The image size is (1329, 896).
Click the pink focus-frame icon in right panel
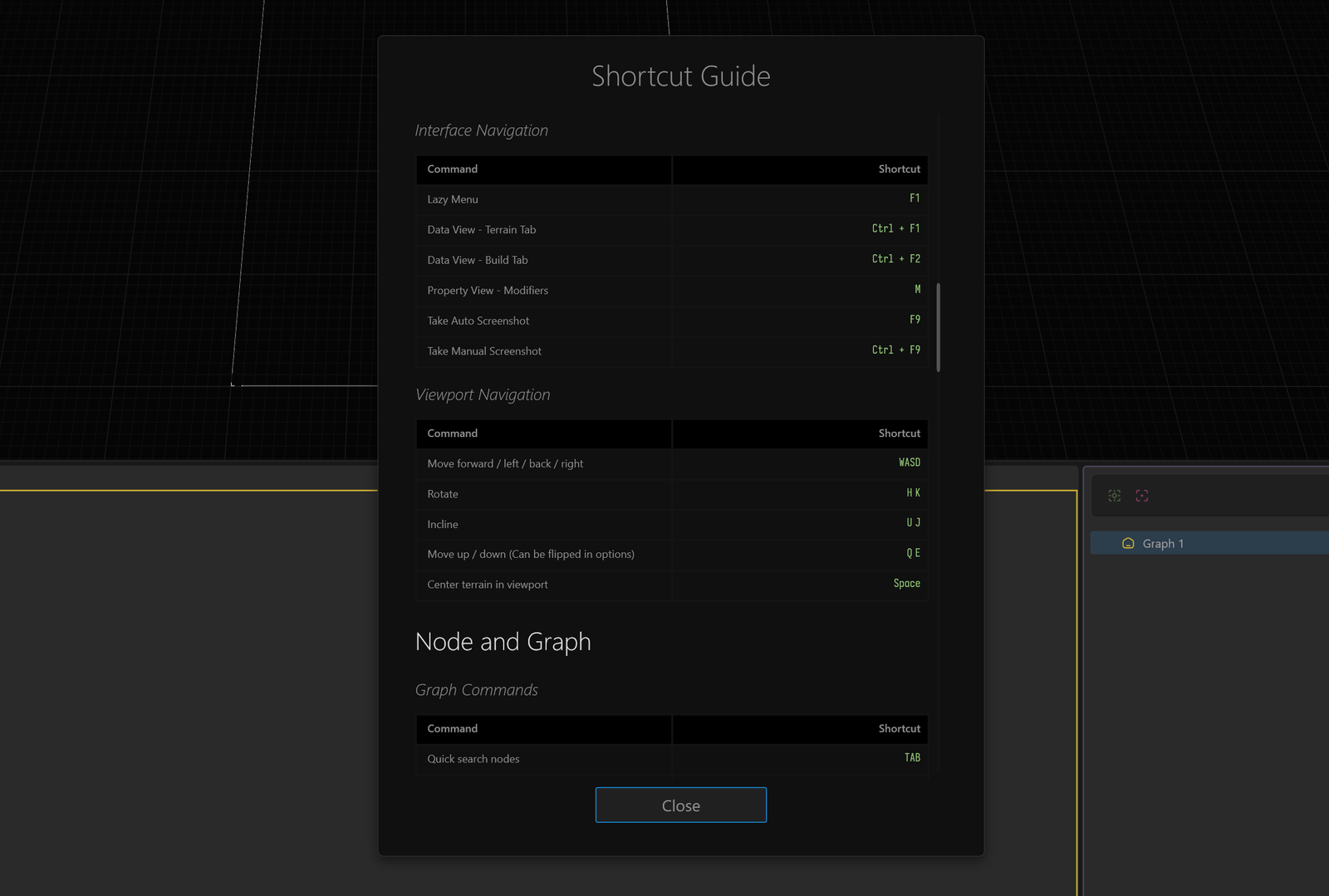click(x=1141, y=495)
